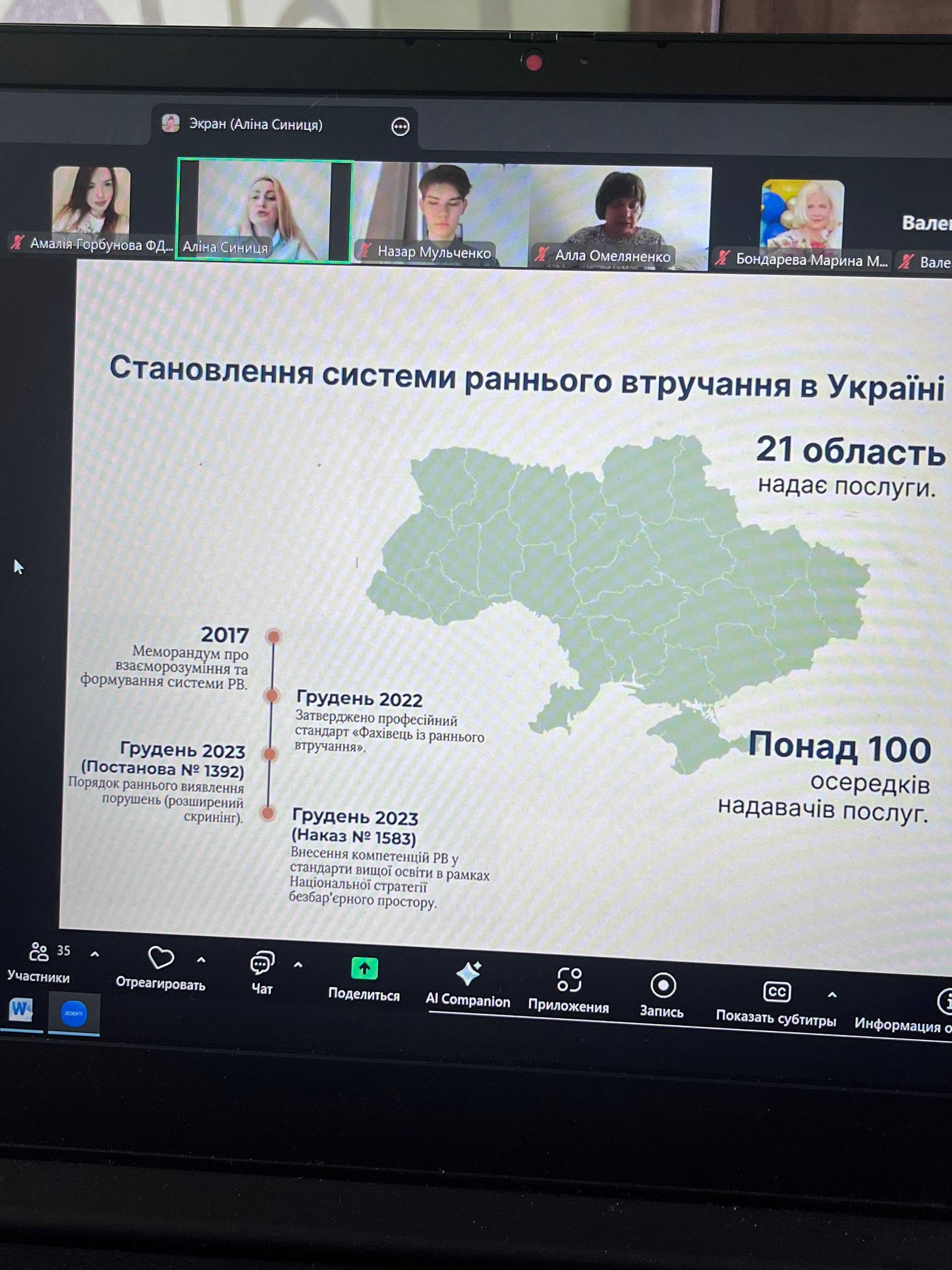
Task: Toggle Показать субтитры captions
Action: point(776,993)
